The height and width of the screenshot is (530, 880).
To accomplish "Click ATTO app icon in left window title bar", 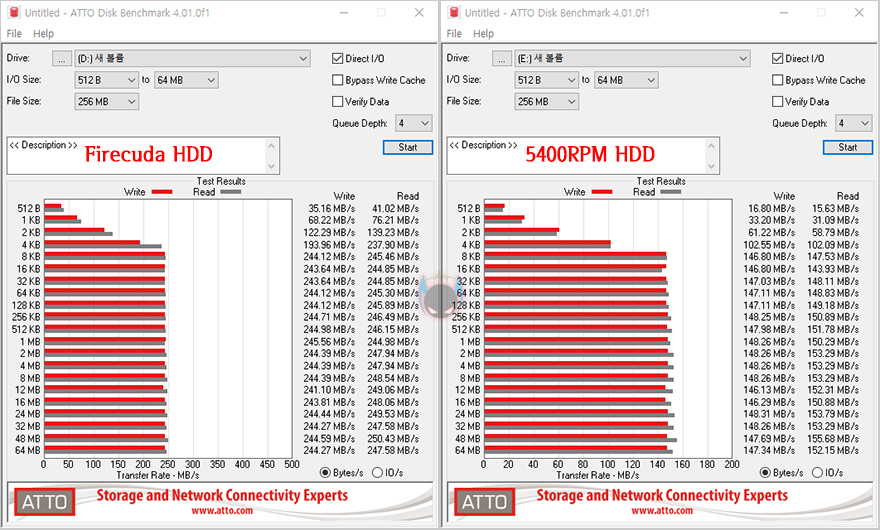I will pyautogui.click(x=14, y=12).
